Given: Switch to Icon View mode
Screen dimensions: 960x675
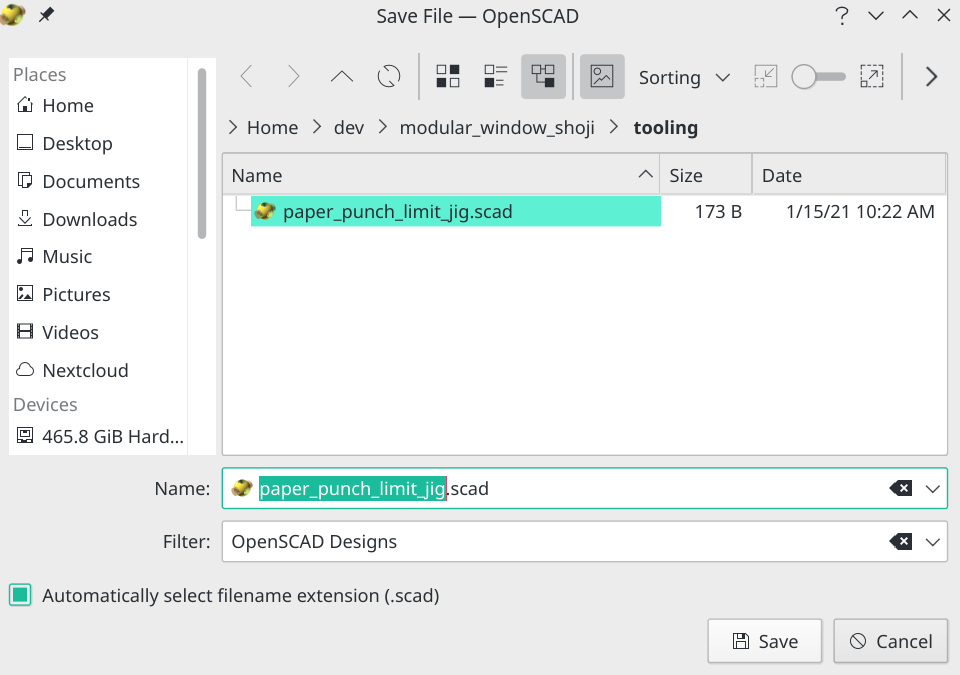Looking at the screenshot, I should [x=447, y=76].
